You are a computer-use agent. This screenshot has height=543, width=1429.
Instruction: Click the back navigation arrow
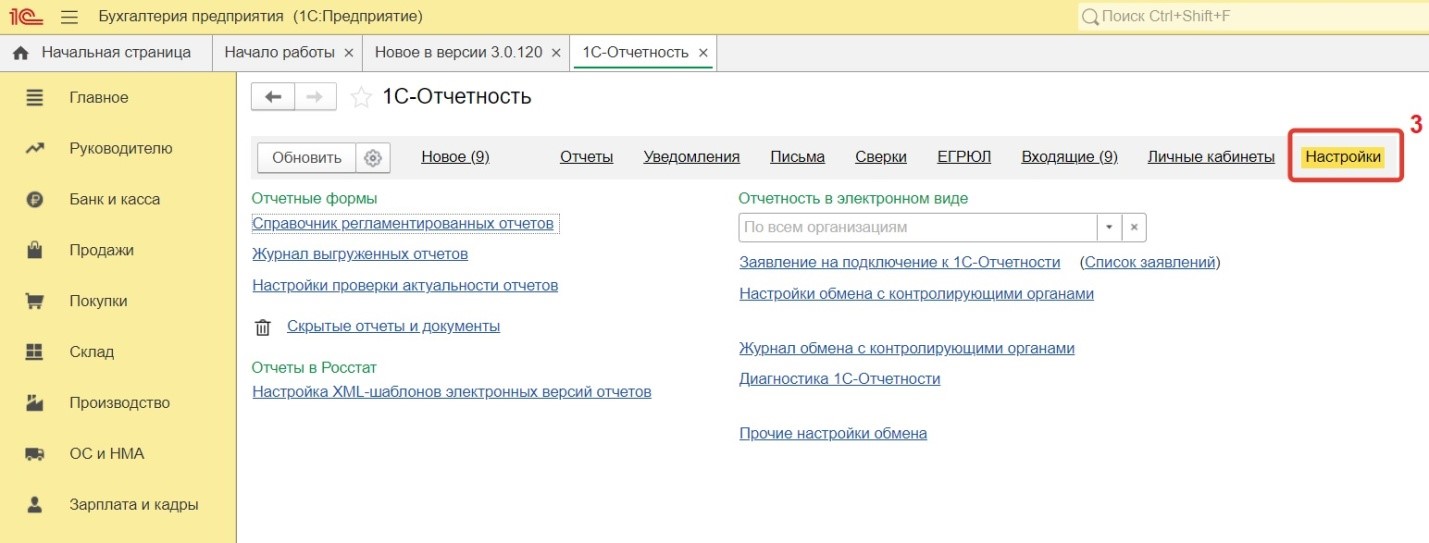click(272, 96)
